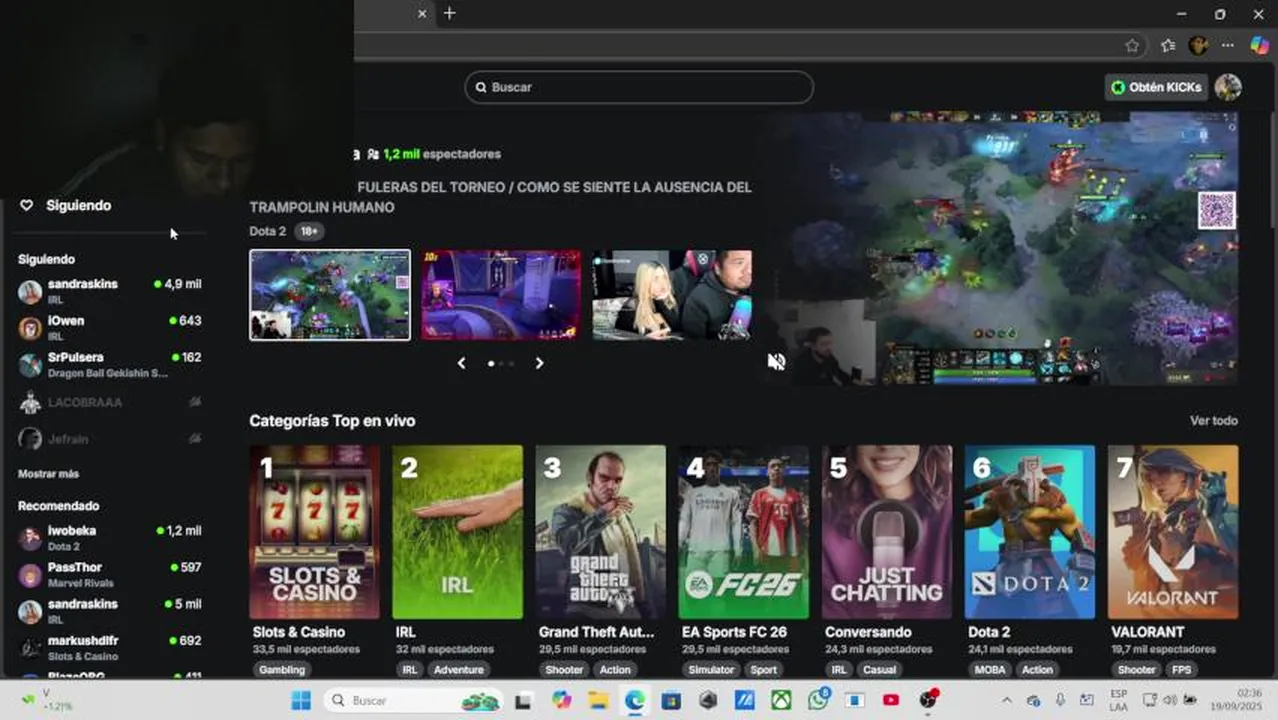Image resolution: width=1278 pixels, height=720 pixels.
Task: Click the FPS tag under VALORANT
Action: (x=1181, y=670)
